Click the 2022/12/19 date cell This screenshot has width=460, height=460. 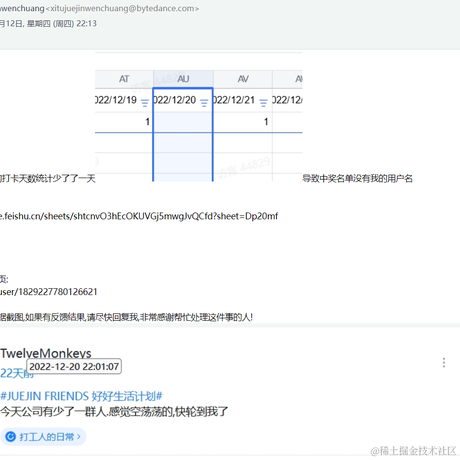[124, 100]
